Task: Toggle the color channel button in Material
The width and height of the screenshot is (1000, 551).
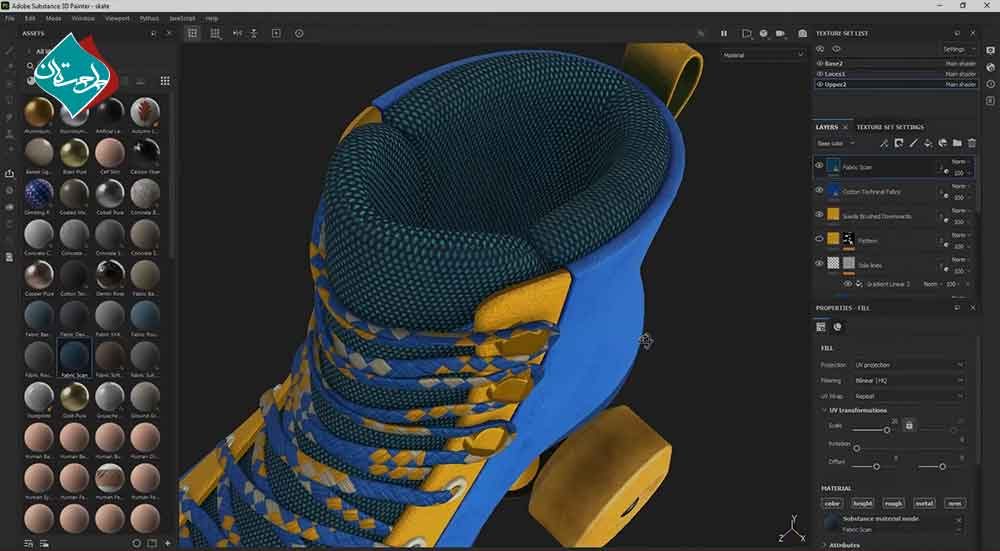Action: coord(832,503)
